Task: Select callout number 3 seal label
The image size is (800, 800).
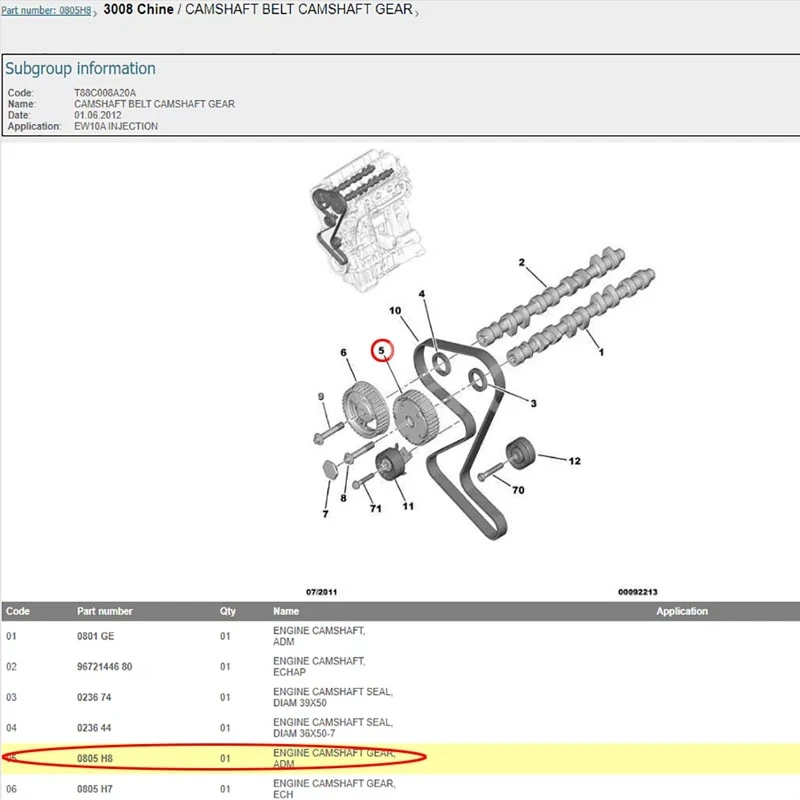Action: pyautogui.click(x=534, y=404)
